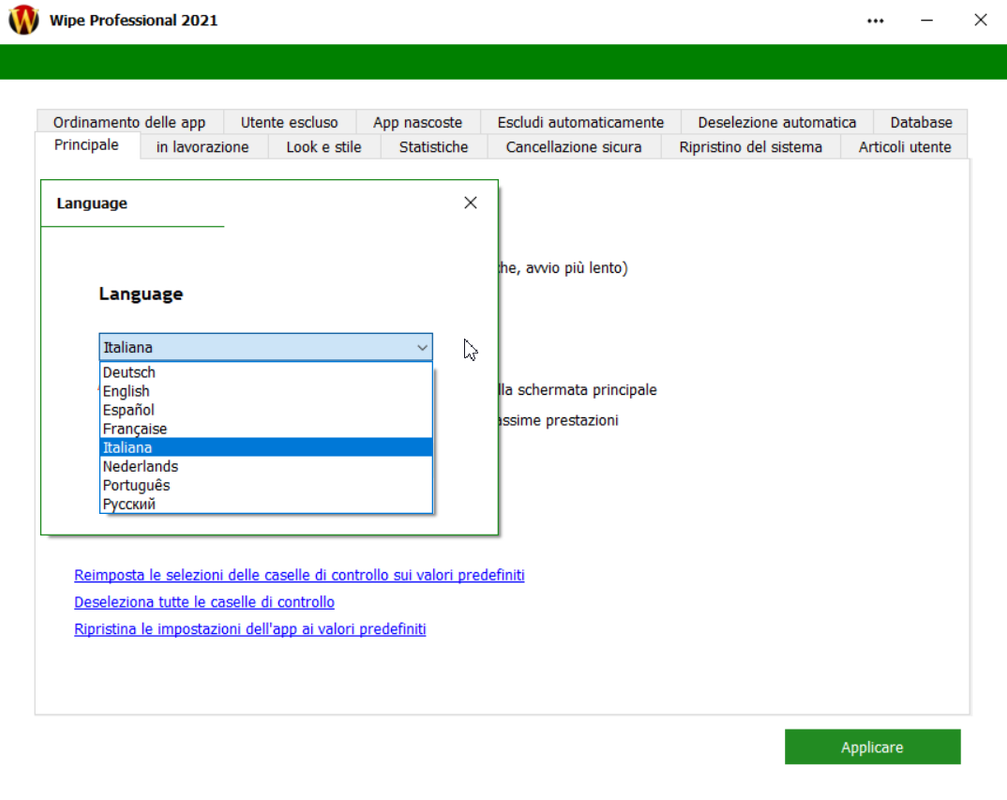The width and height of the screenshot is (1007, 800).
Task: Choose Русский in the language list
Action: (x=266, y=504)
